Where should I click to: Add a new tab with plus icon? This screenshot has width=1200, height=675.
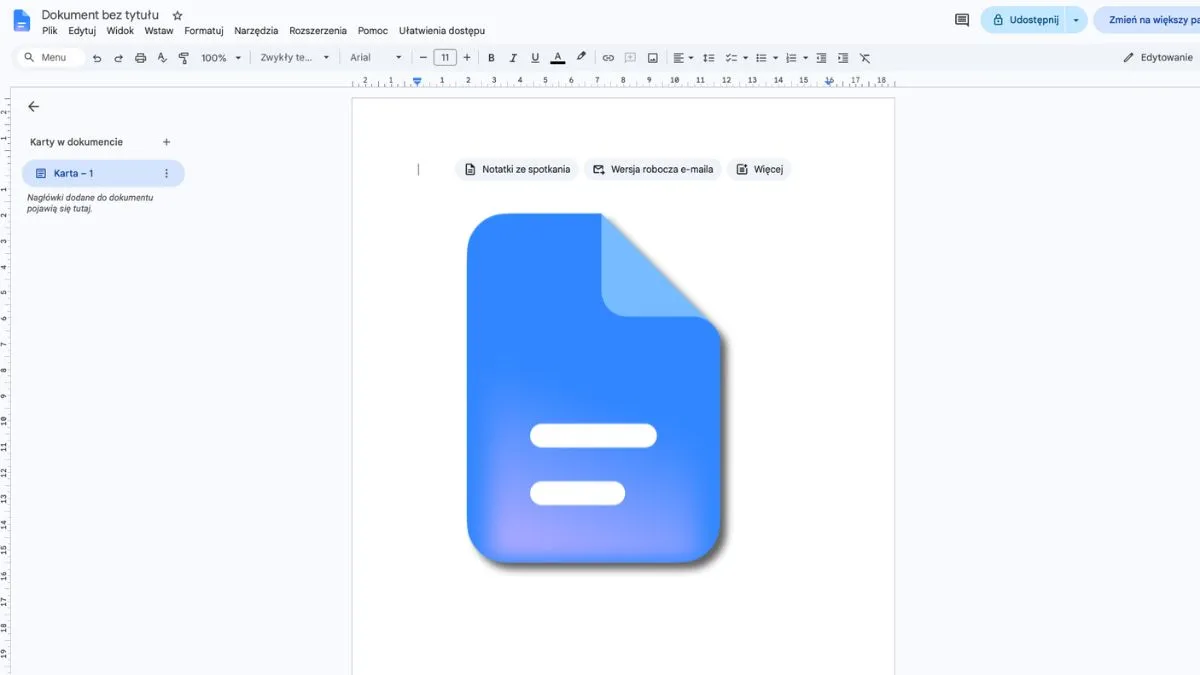(x=166, y=142)
